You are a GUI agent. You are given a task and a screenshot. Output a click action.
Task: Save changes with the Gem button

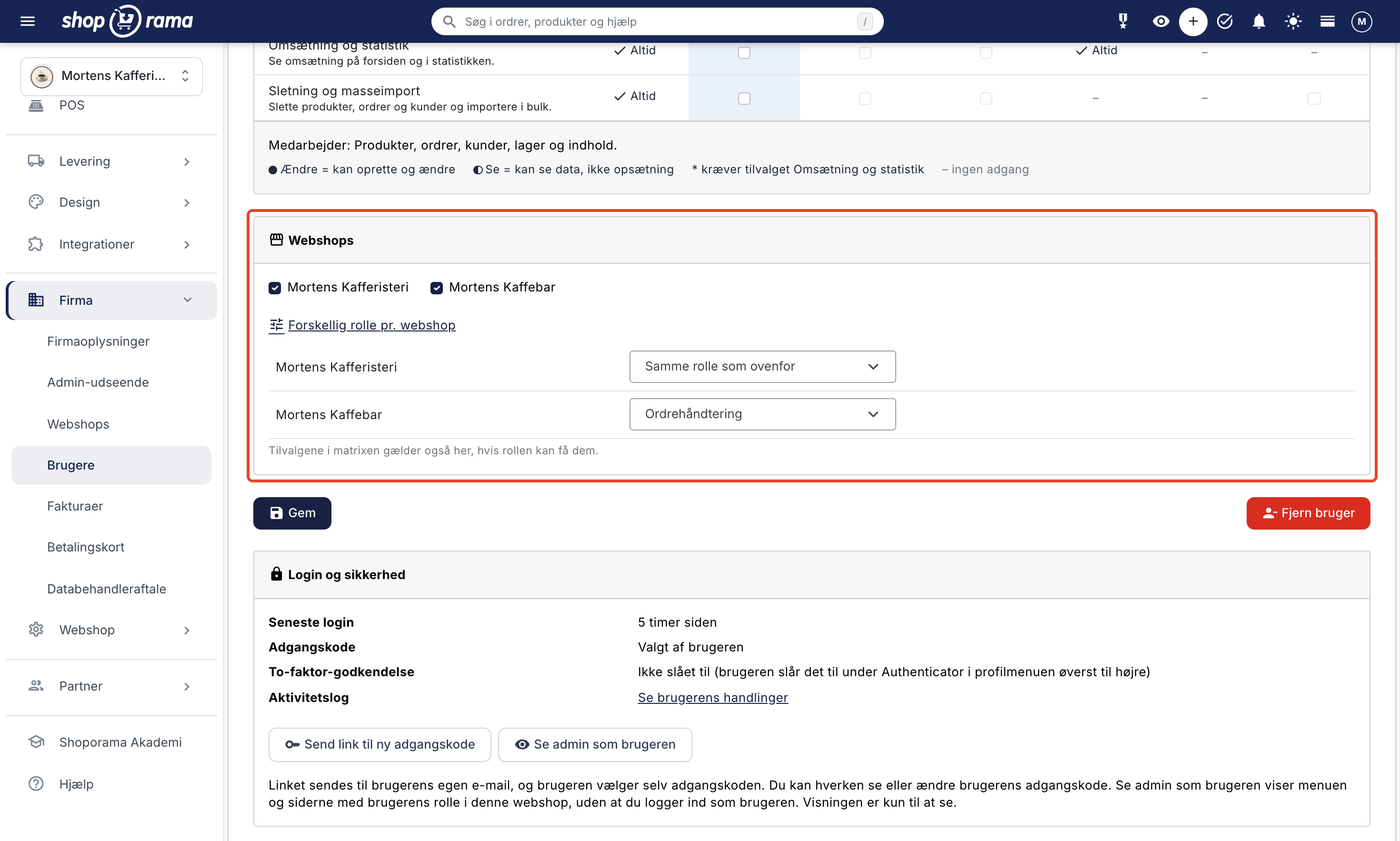coord(292,513)
